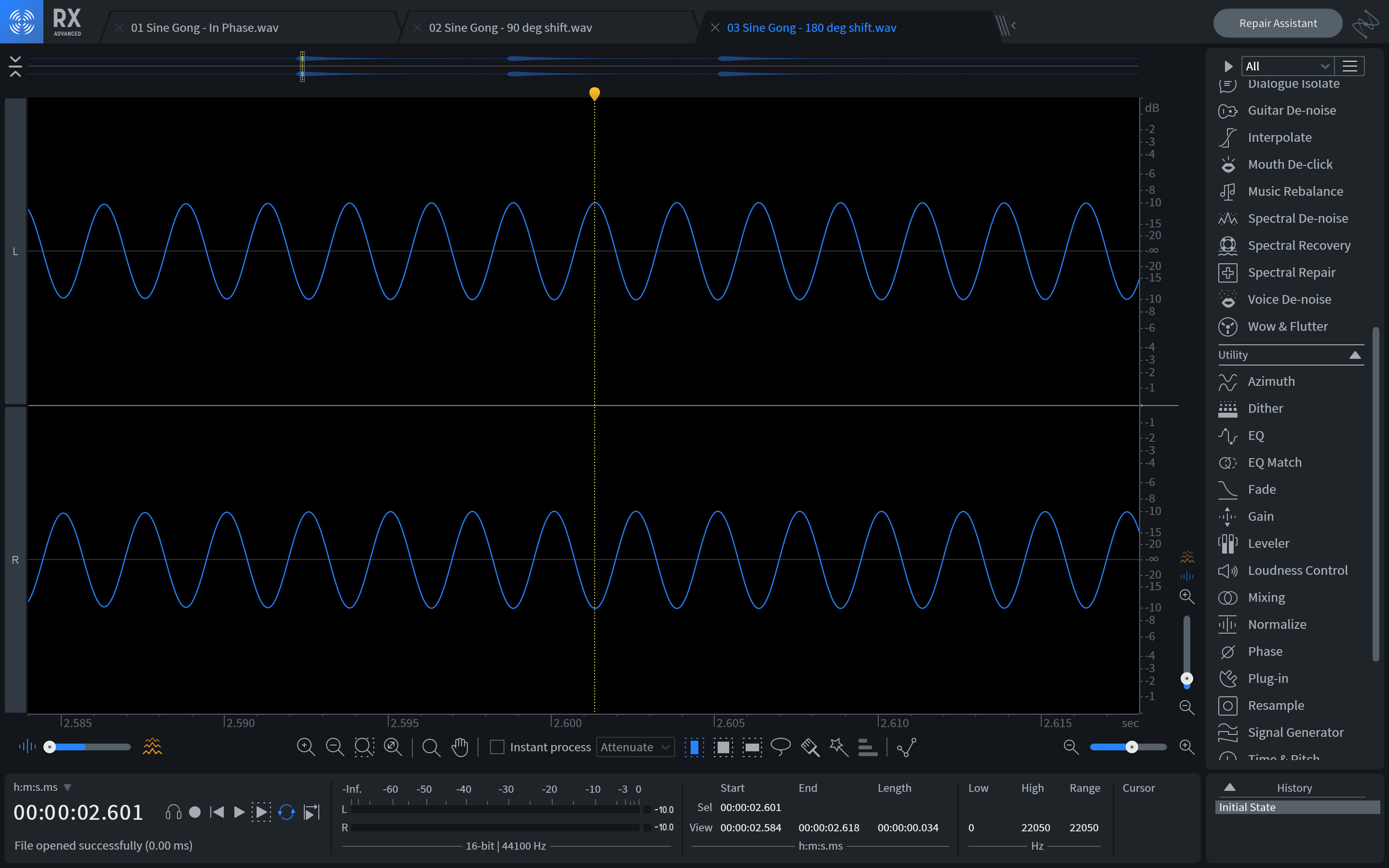Toggle the loop playback button
The height and width of the screenshot is (868, 1389).
[288, 812]
